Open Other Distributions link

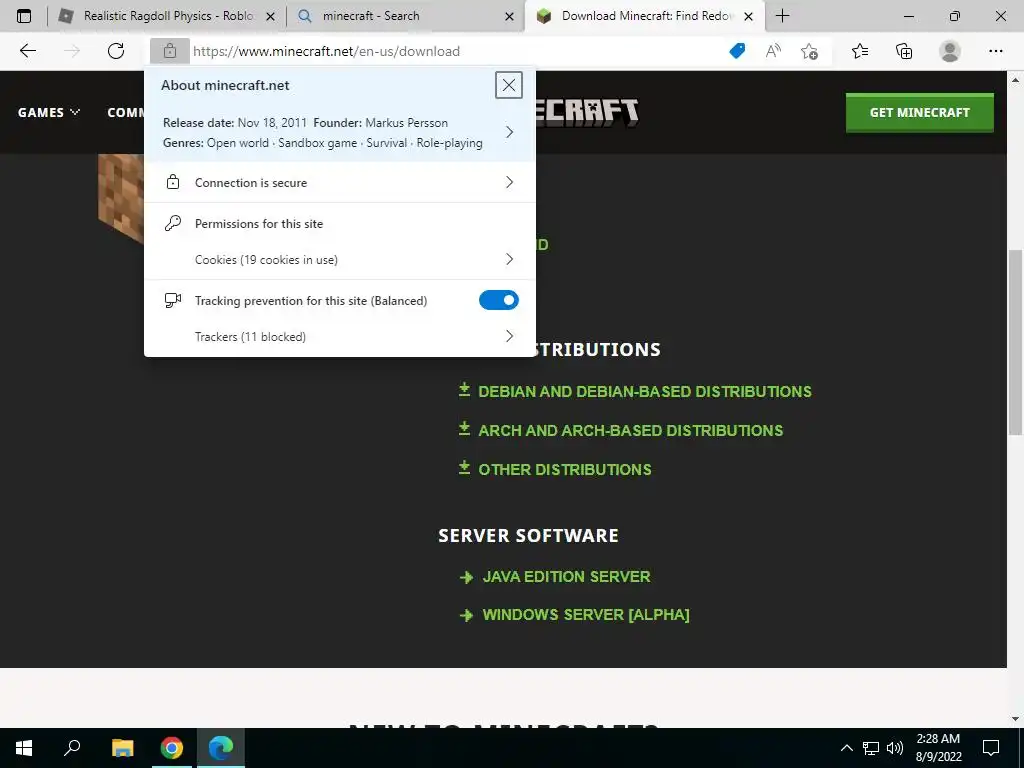[x=565, y=470]
